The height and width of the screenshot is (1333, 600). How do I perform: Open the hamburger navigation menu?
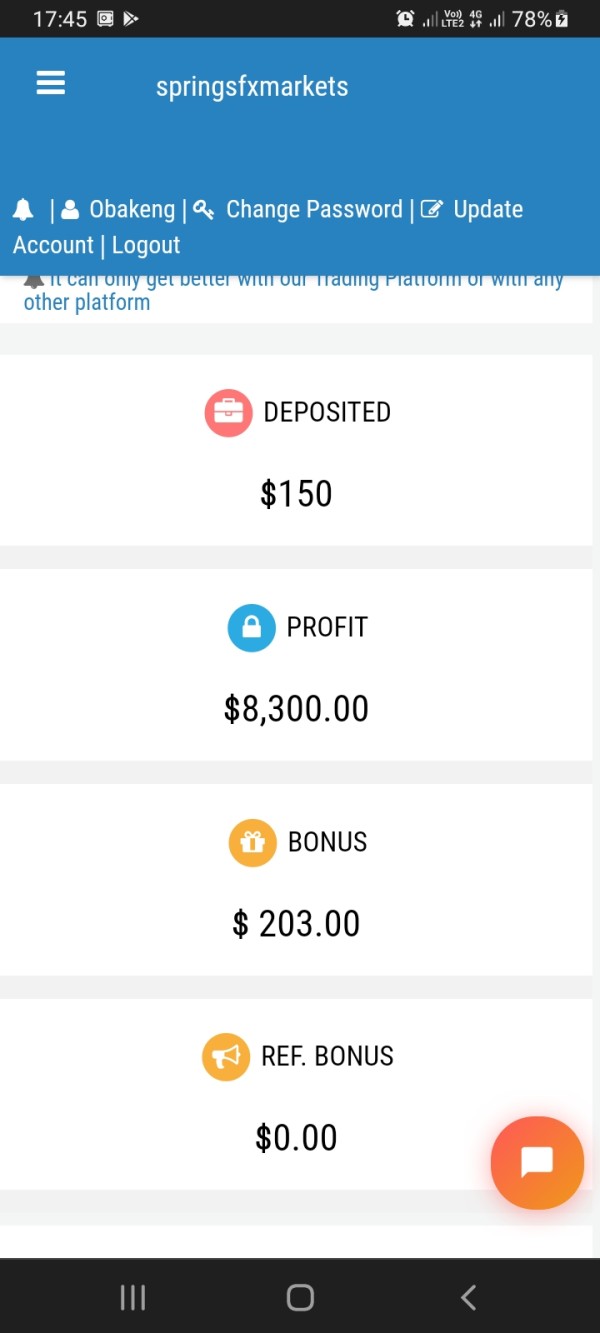(x=51, y=84)
